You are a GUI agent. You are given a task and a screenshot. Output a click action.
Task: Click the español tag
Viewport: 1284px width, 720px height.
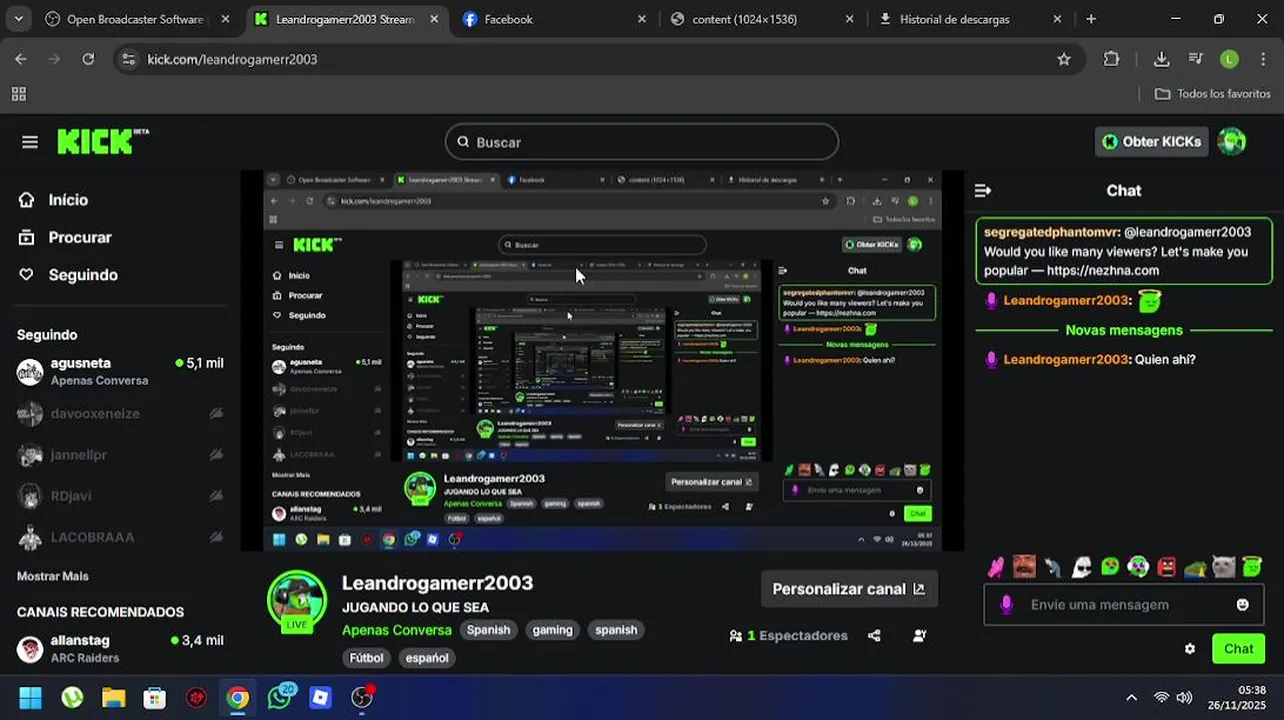click(427, 658)
